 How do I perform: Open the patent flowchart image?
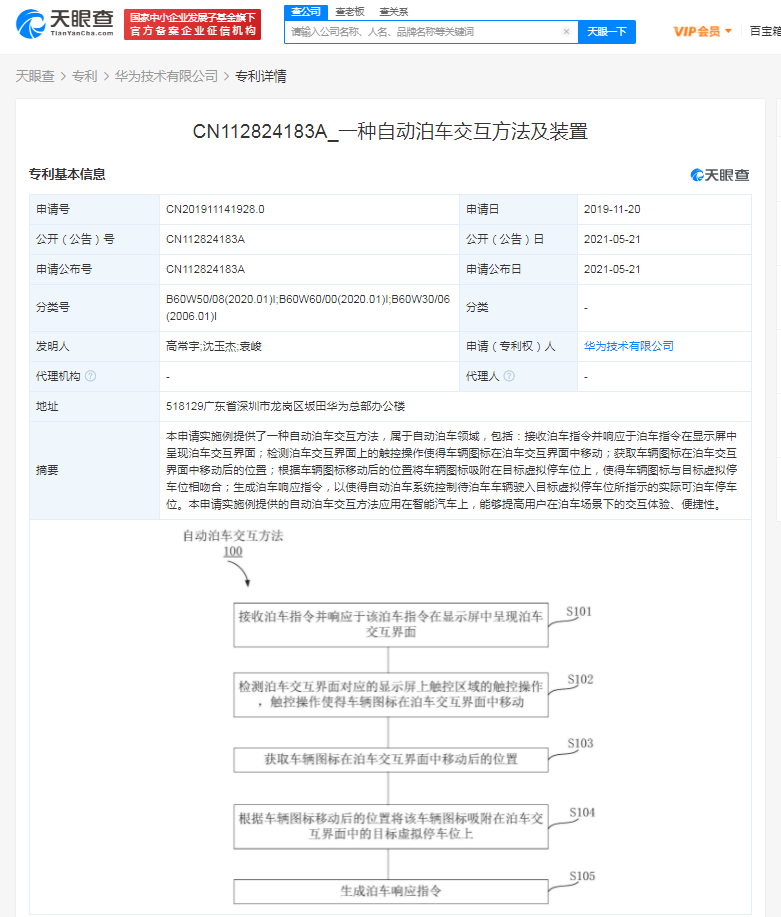pos(390,716)
